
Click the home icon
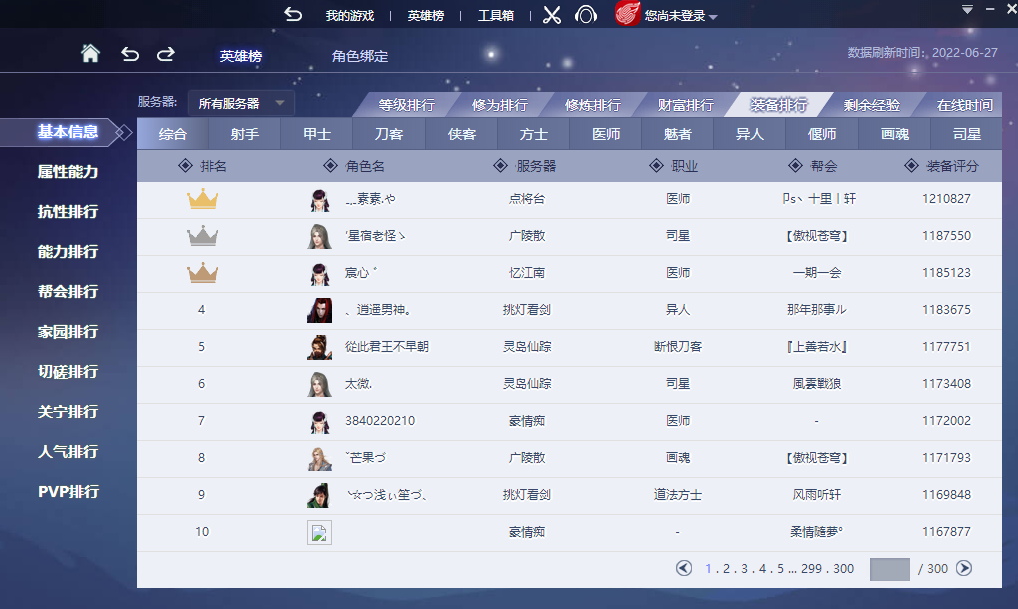point(90,54)
